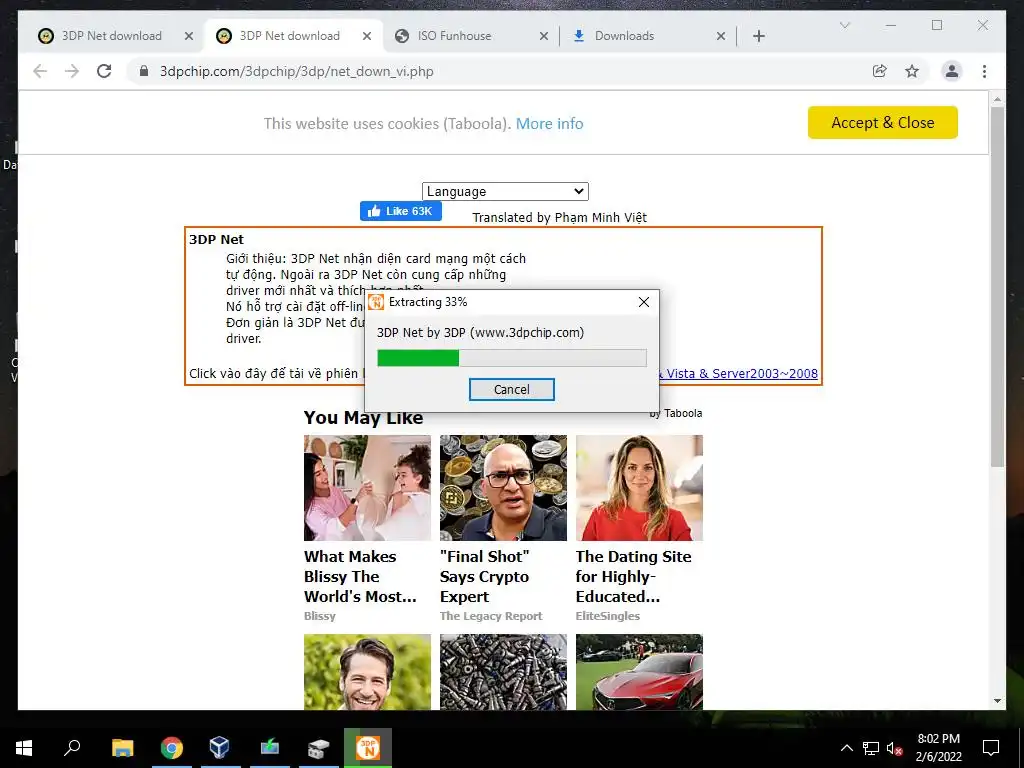Open the metal screws ad thumbnail
This screenshot has height=768, width=1024.
pos(503,672)
